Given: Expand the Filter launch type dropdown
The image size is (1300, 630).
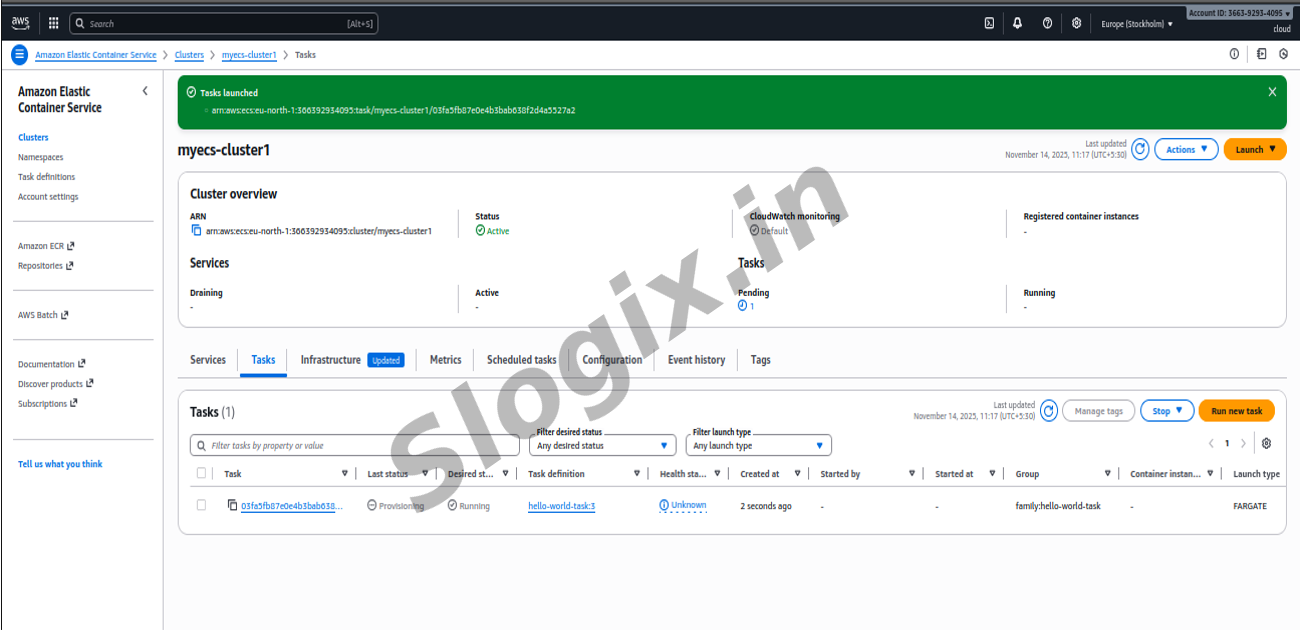Looking at the screenshot, I should (758, 446).
